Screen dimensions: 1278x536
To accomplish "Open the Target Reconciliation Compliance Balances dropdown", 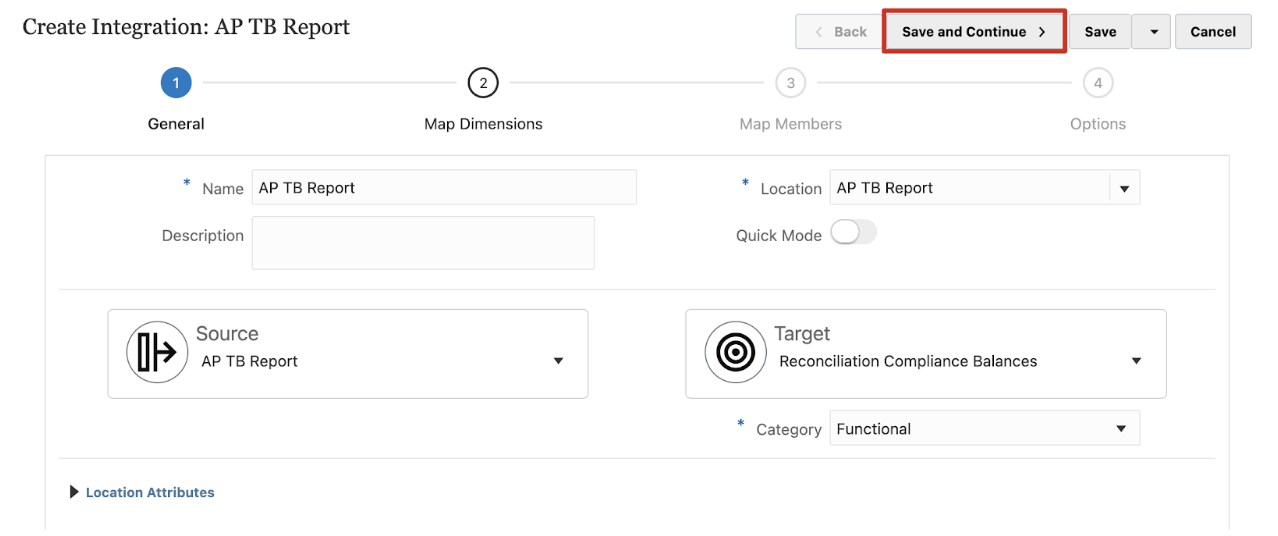I will 1136,361.
